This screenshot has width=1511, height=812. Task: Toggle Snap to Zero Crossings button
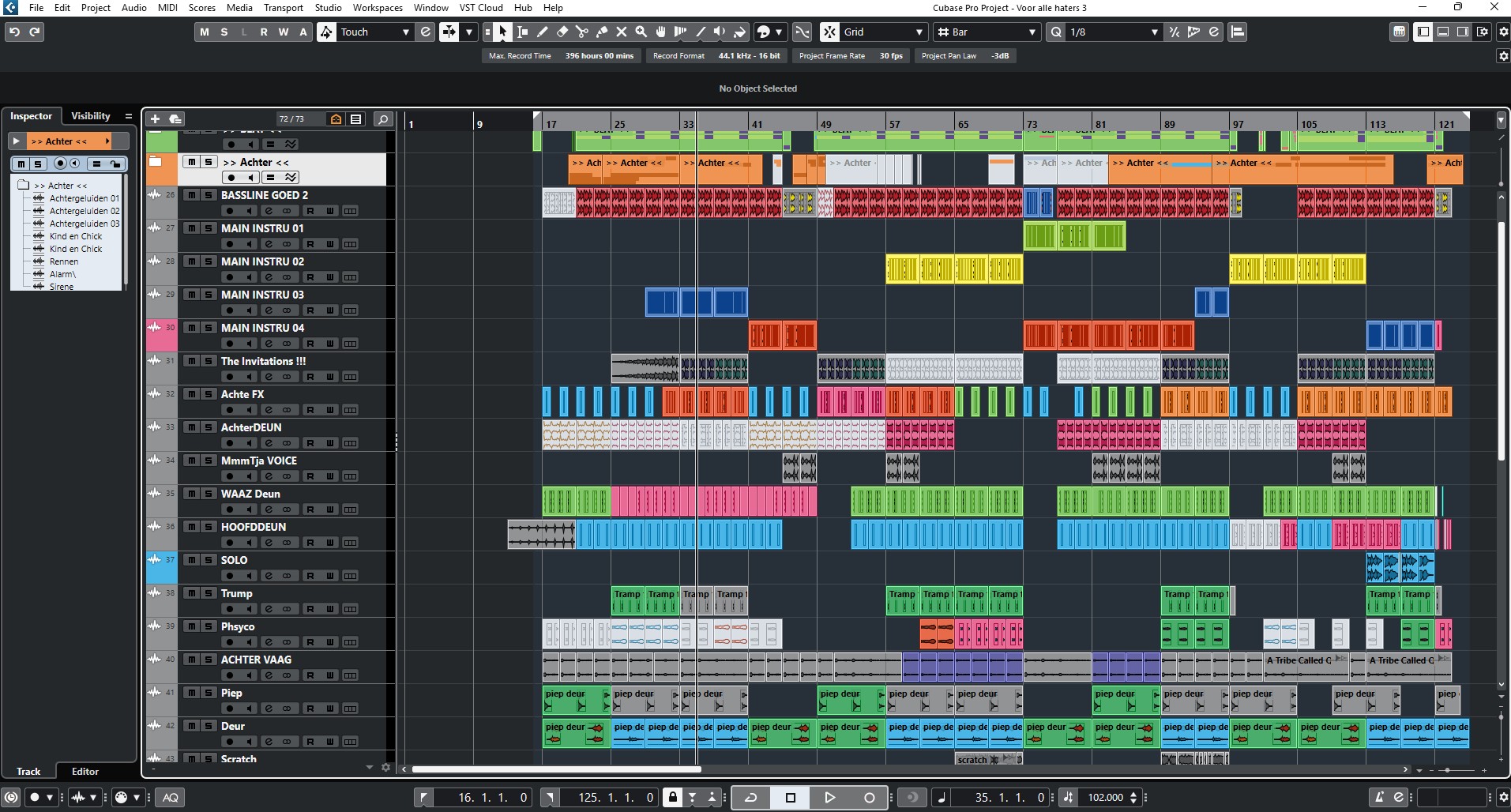802,32
